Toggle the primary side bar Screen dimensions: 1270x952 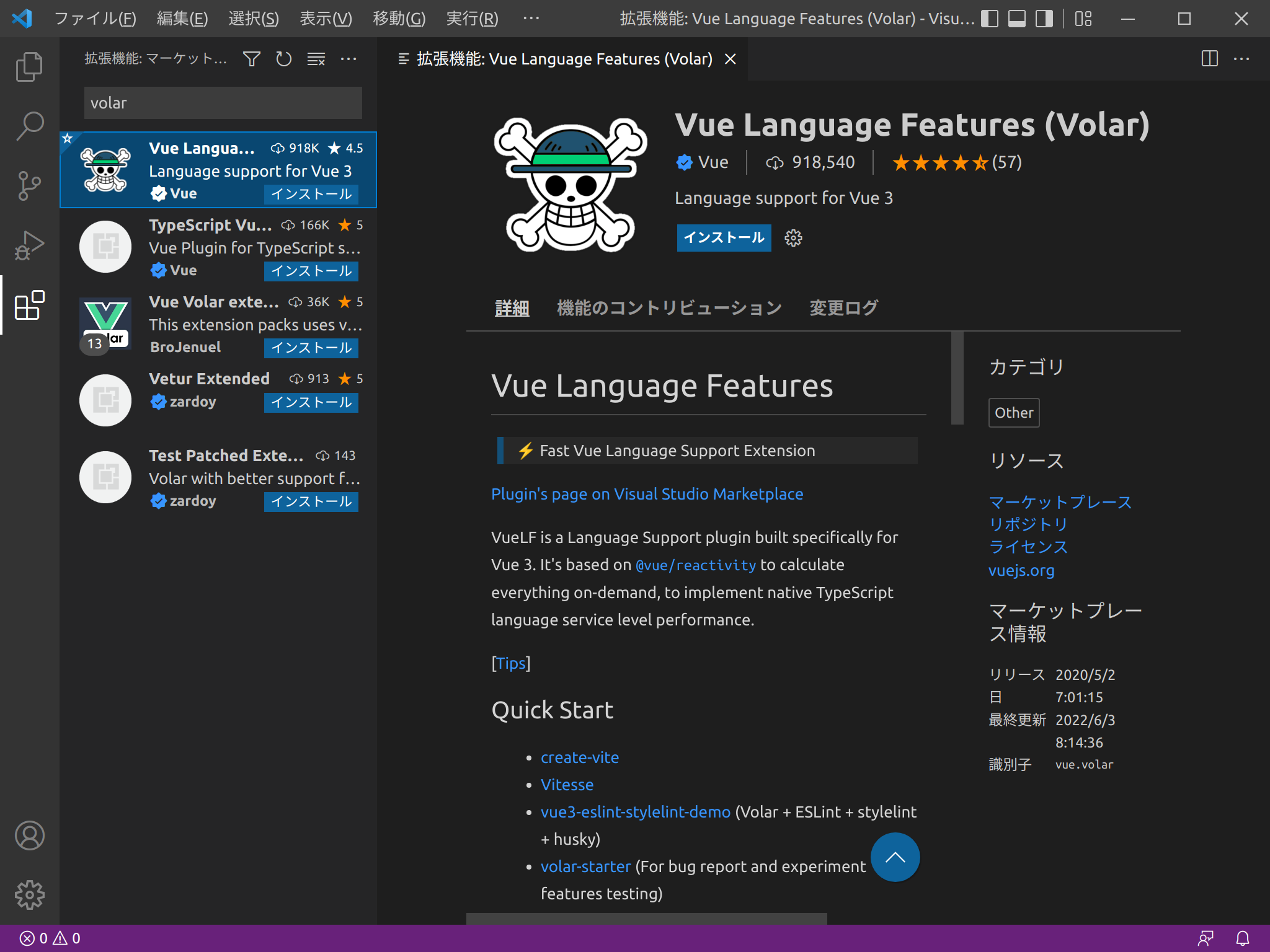[990, 19]
